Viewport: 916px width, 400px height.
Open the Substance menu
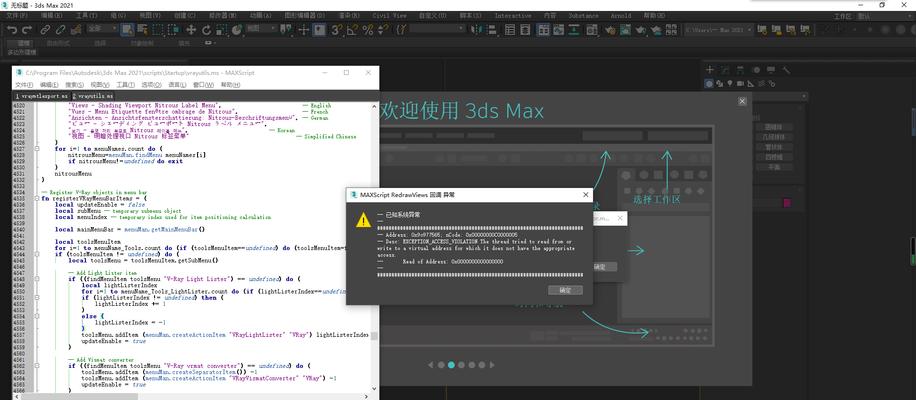(x=584, y=16)
